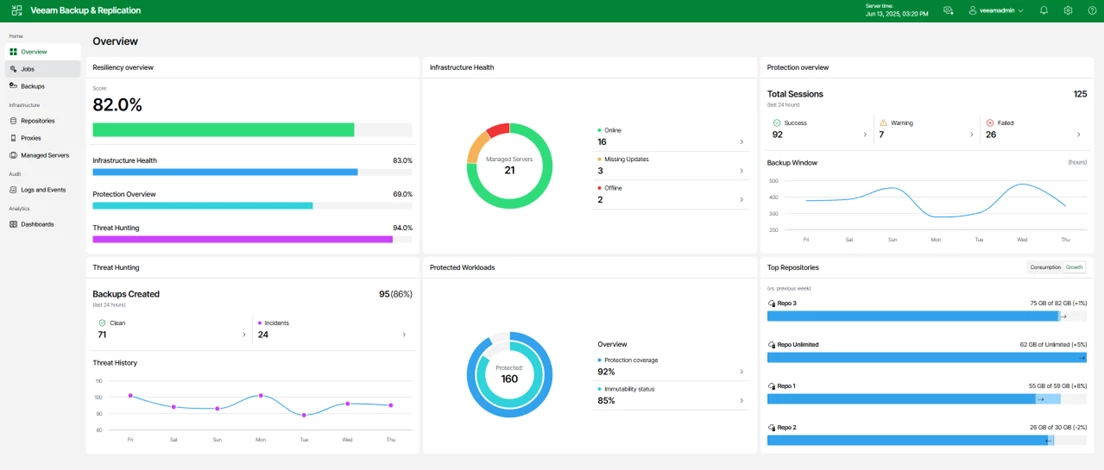
Task: Click the Protected 160 donut chart
Action: click(x=510, y=374)
